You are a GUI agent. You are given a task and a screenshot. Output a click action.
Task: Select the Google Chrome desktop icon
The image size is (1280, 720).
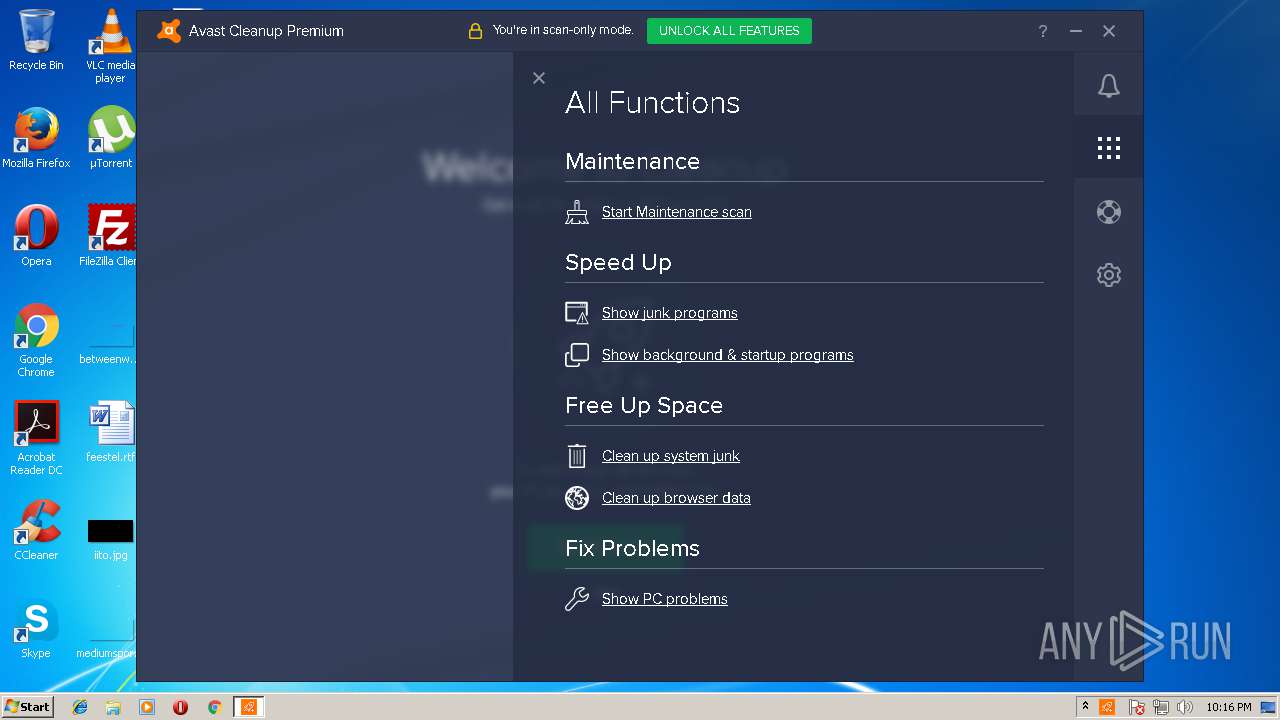coord(36,340)
